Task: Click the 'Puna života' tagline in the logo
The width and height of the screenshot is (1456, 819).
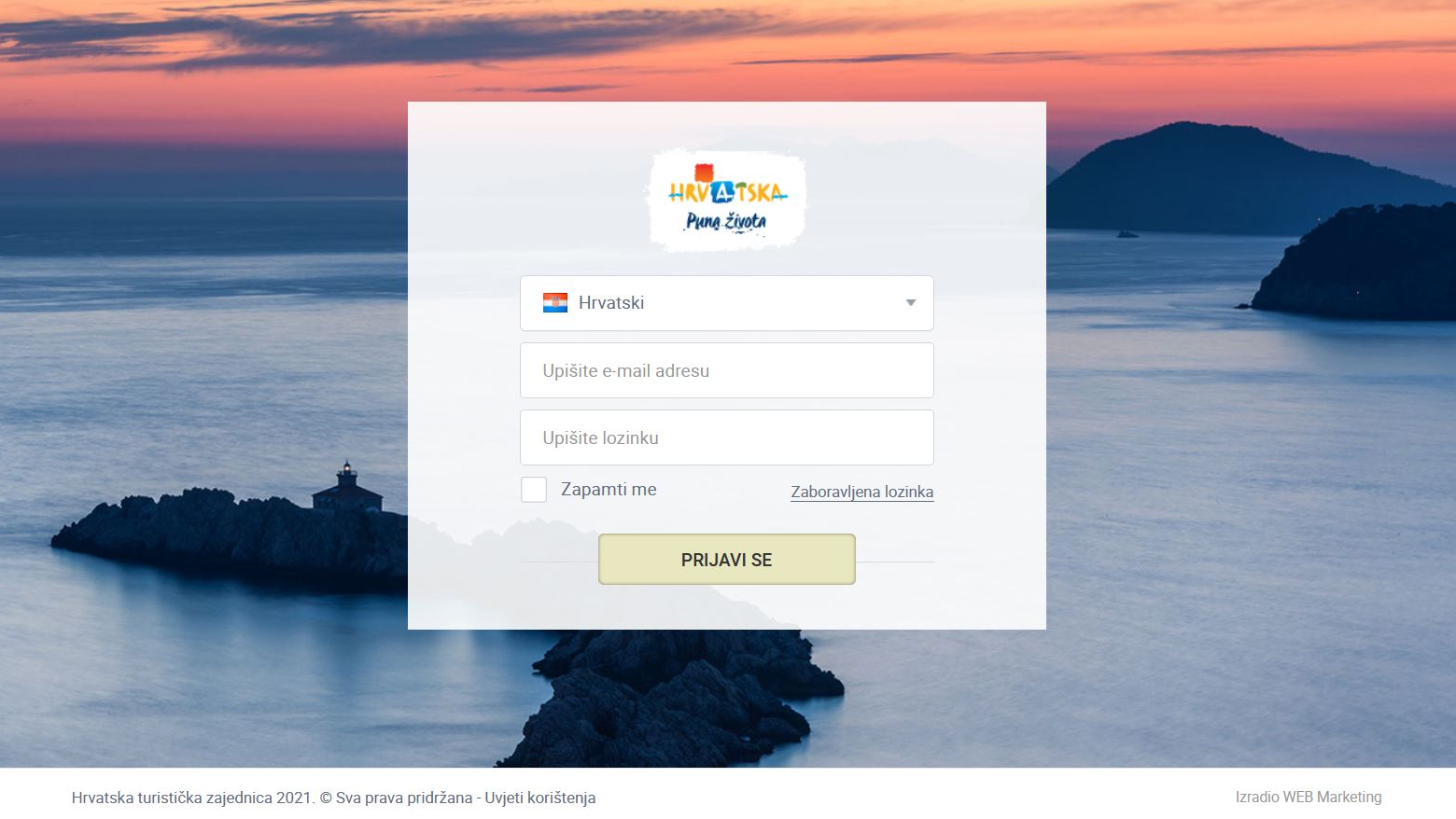Action: (x=726, y=221)
